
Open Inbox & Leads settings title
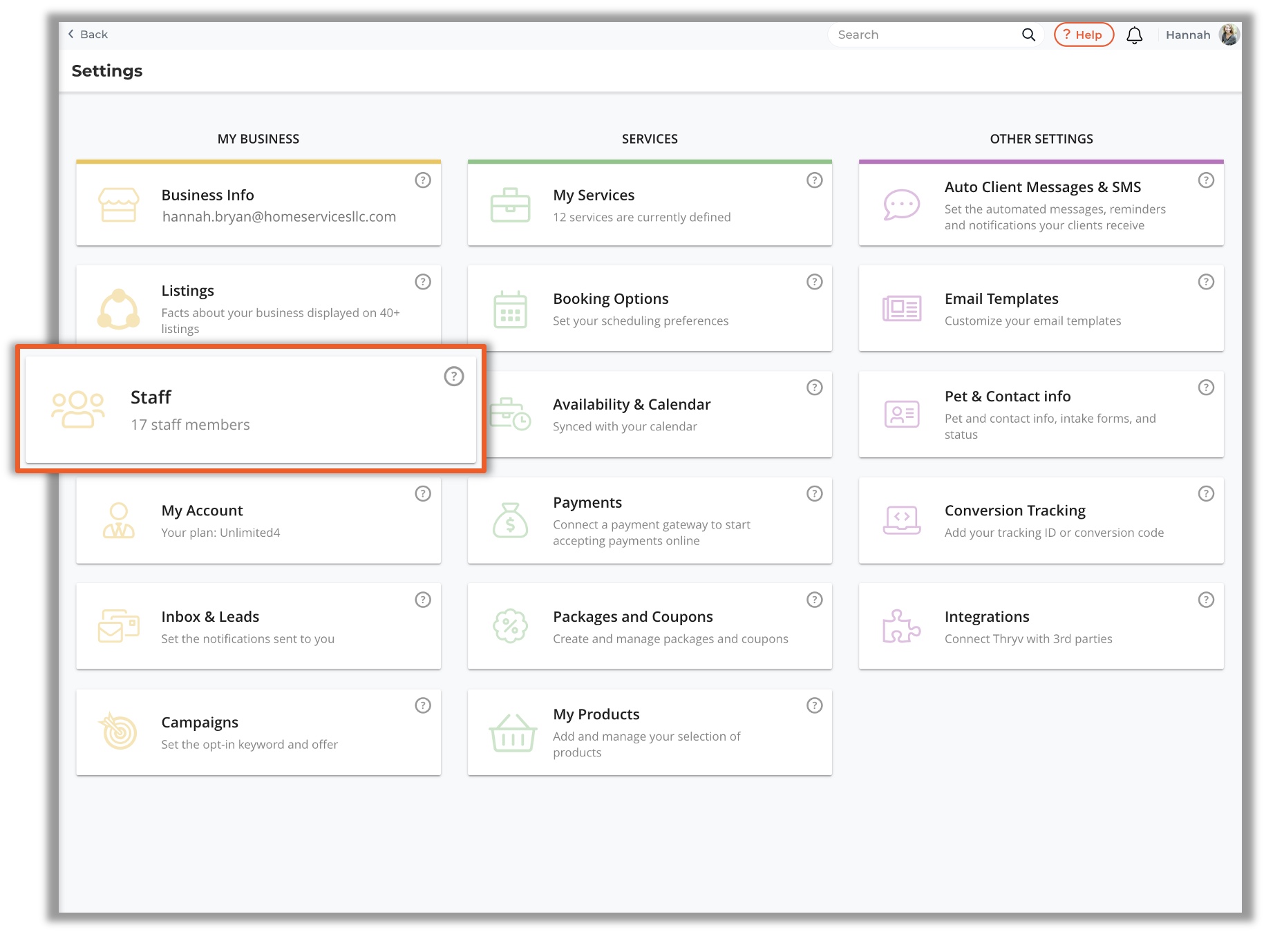tap(210, 617)
